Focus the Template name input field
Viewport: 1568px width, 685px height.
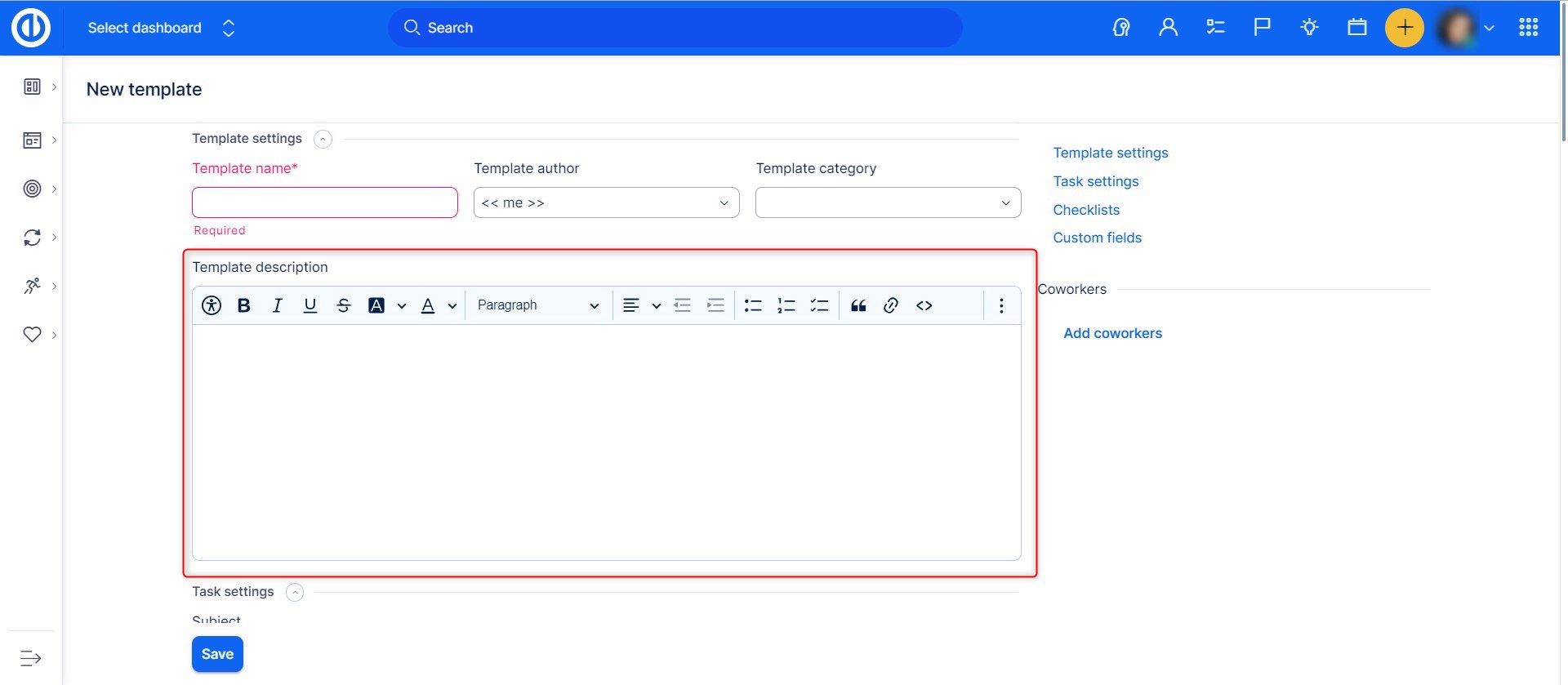324,202
